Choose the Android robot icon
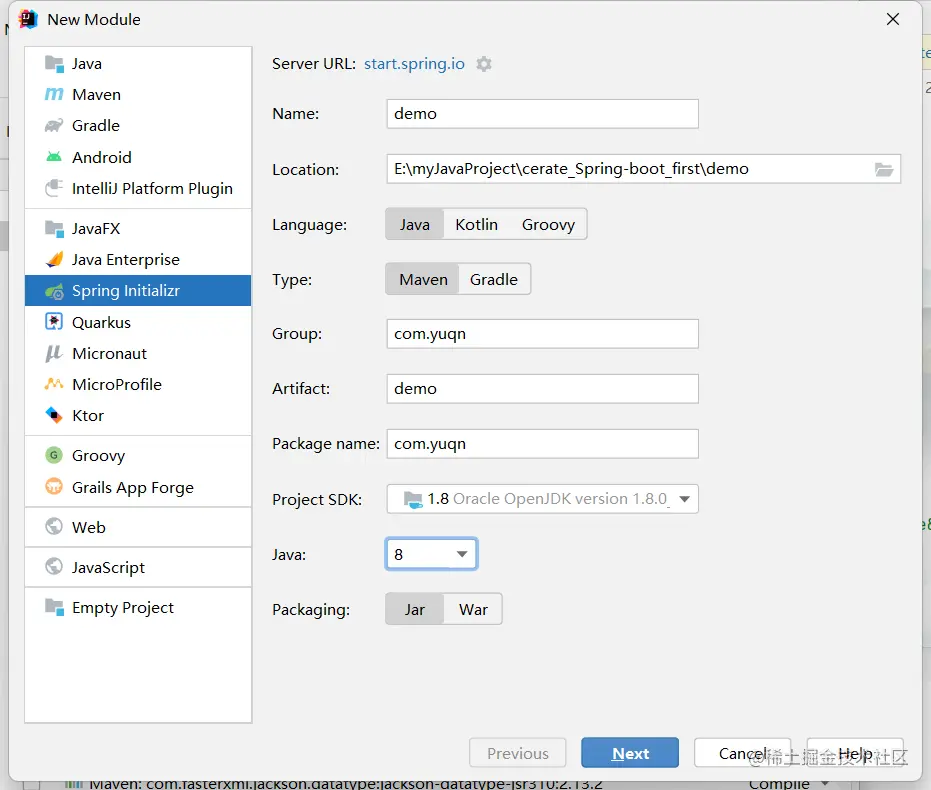 [x=54, y=157]
